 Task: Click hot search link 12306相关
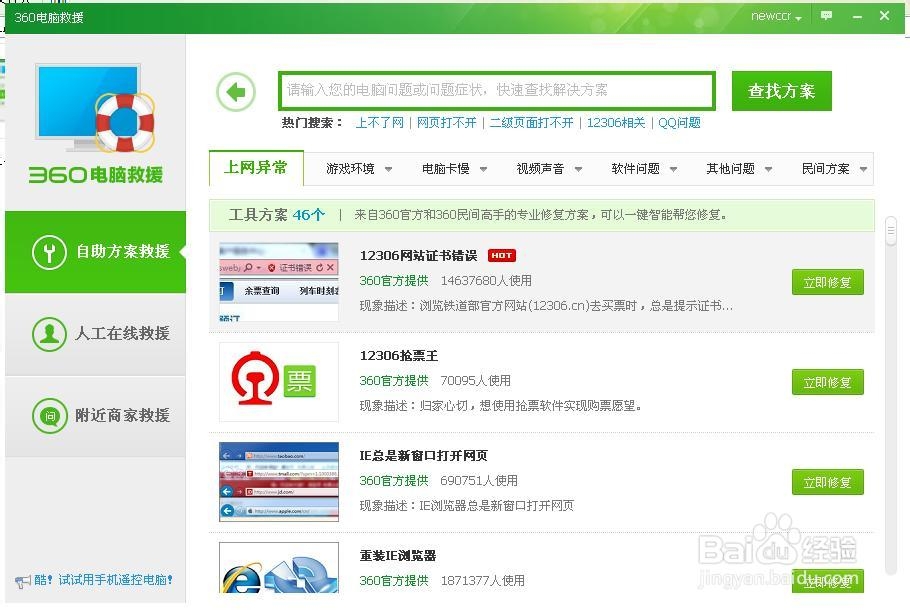pos(616,123)
